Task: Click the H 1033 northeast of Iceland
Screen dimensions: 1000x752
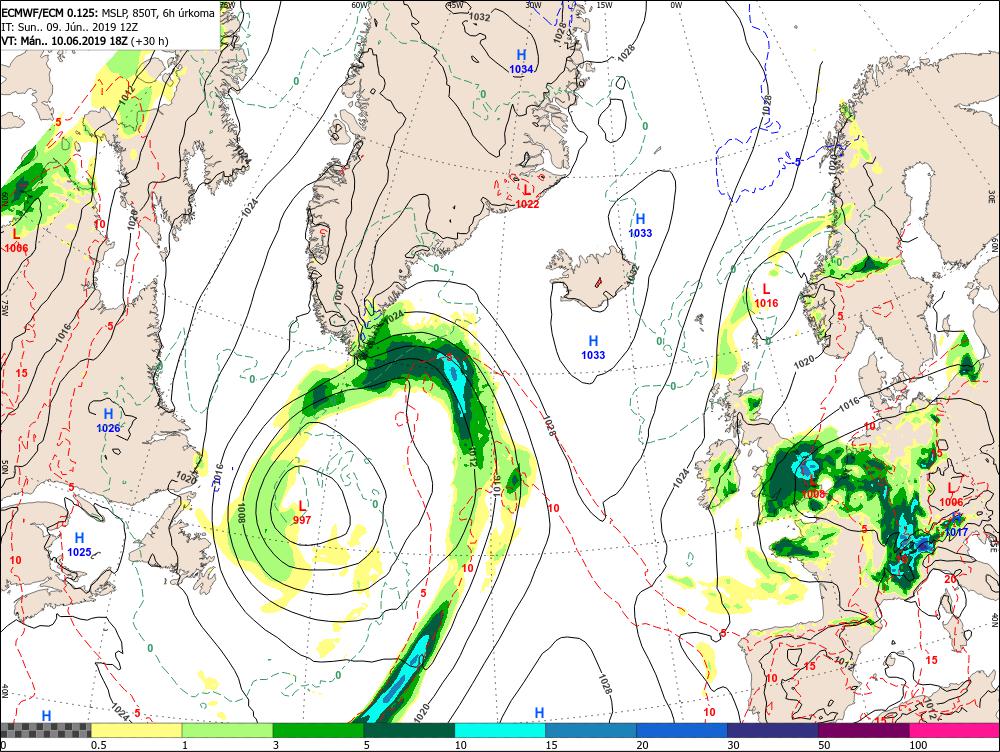Action: point(640,226)
